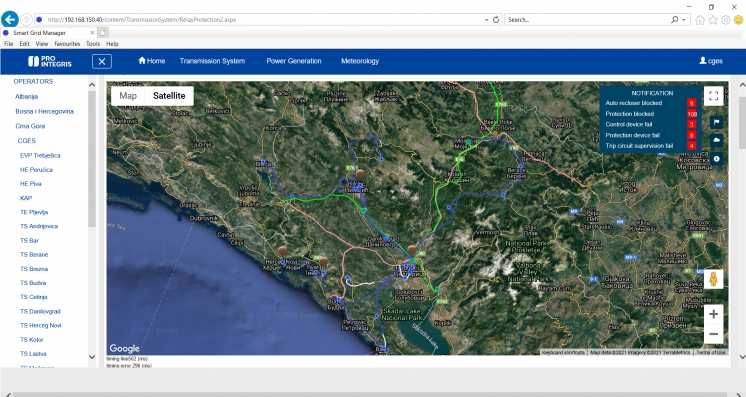746x397 pixels.
Task: Select TS Bar station
Action: pos(29,241)
